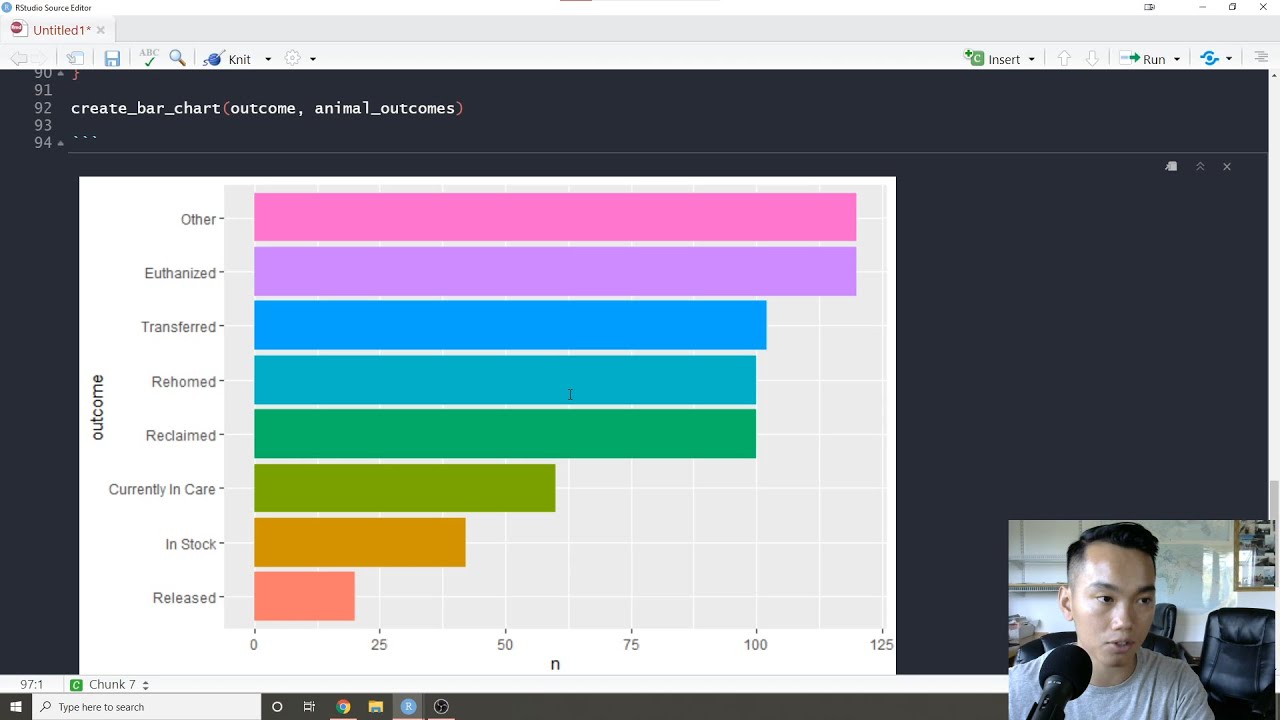Click the green Reclaimed bar
Viewport: 1280px width, 720px height.
click(x=505, y=434)
